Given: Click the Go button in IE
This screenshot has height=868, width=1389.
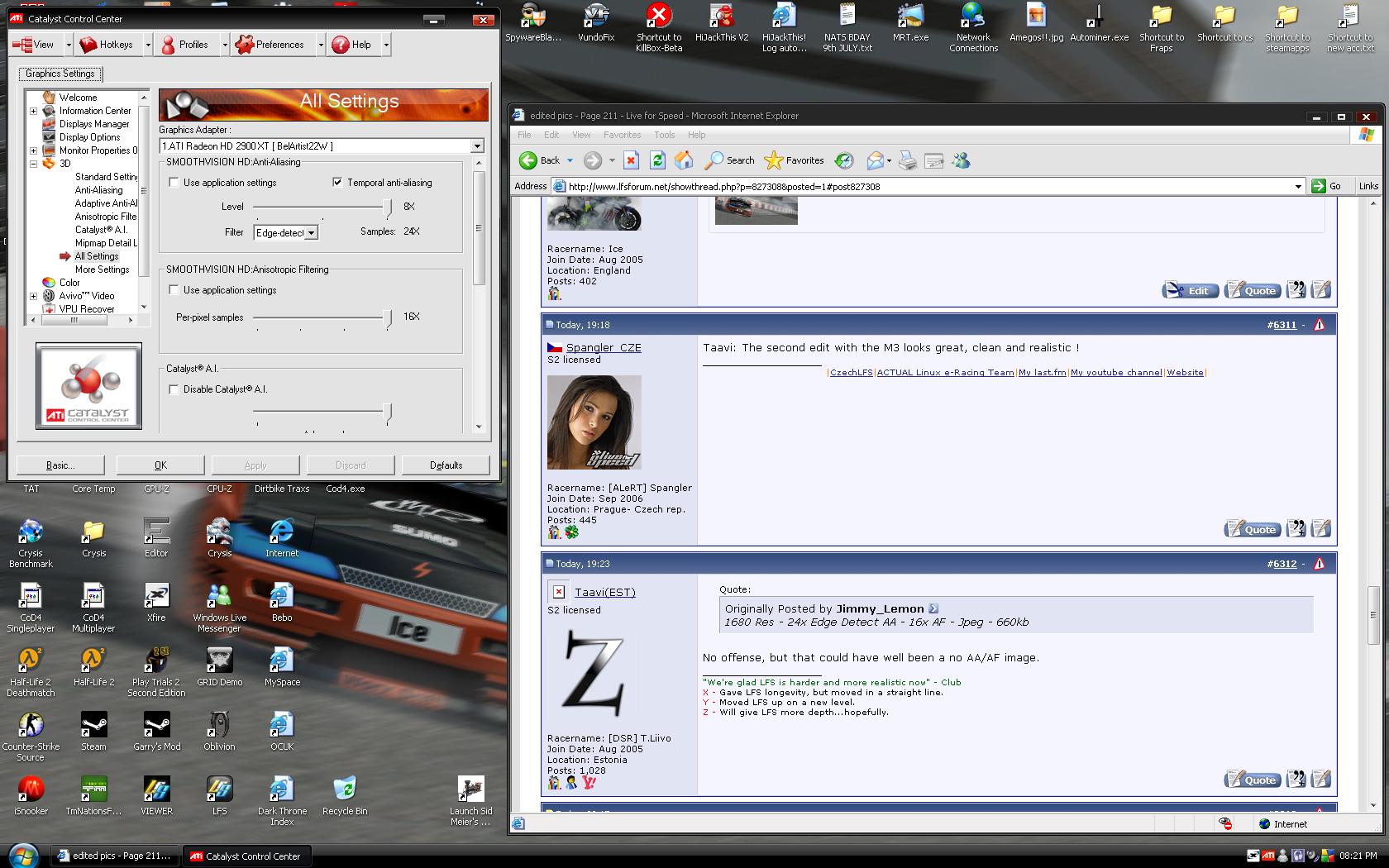Looking at the screenshot, I should coord(1326,186).
